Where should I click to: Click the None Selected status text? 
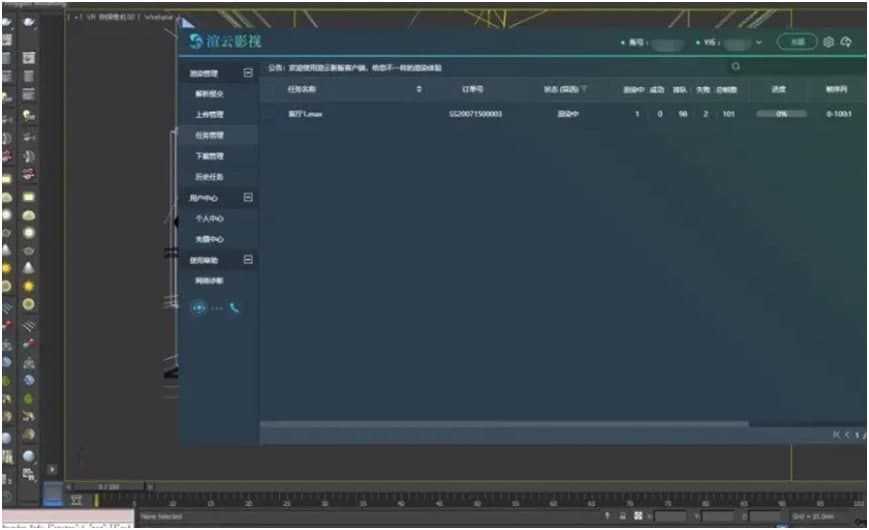coord(161,517)
